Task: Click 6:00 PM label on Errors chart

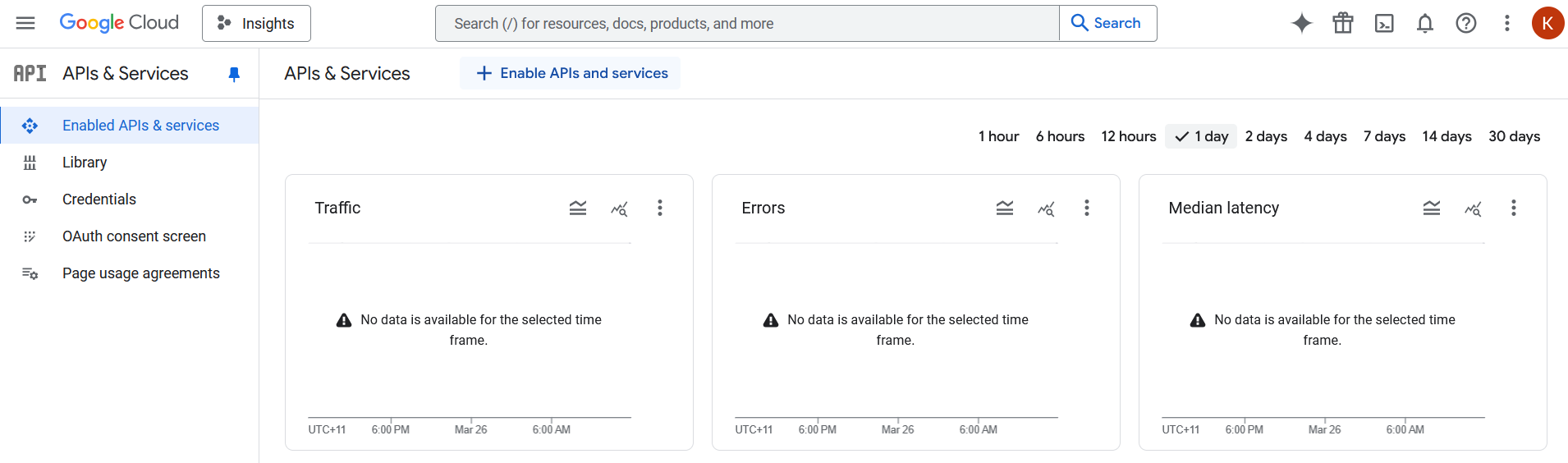Action: click(818, 429)
